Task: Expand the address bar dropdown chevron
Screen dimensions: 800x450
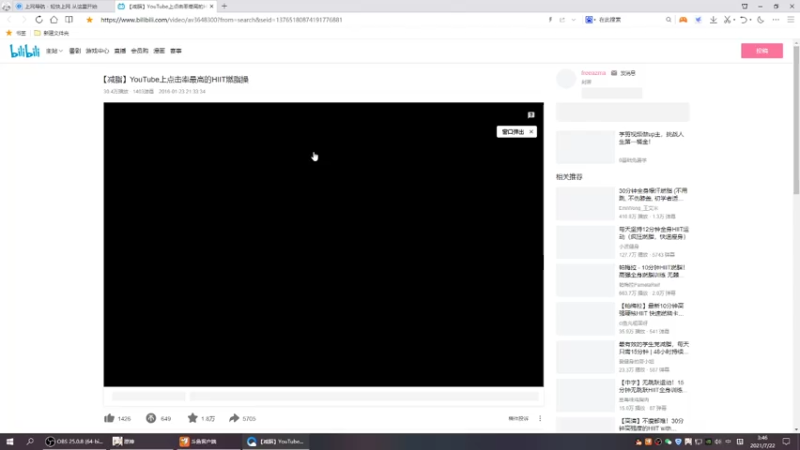Action: coord(573,20)
